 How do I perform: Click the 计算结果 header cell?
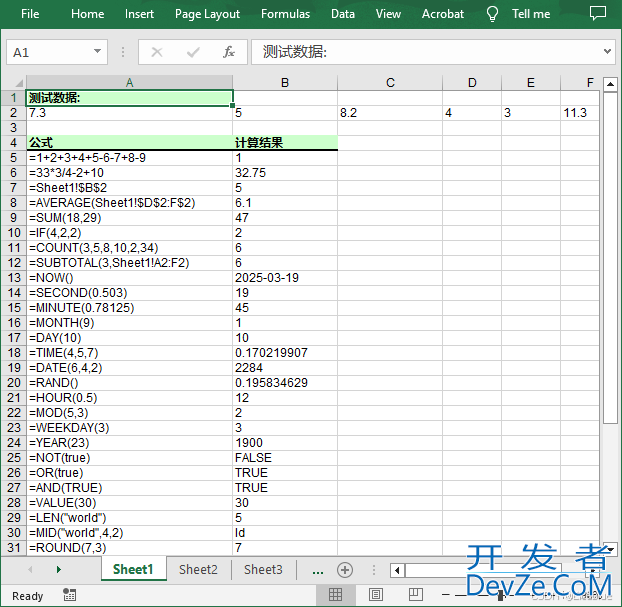285,142
